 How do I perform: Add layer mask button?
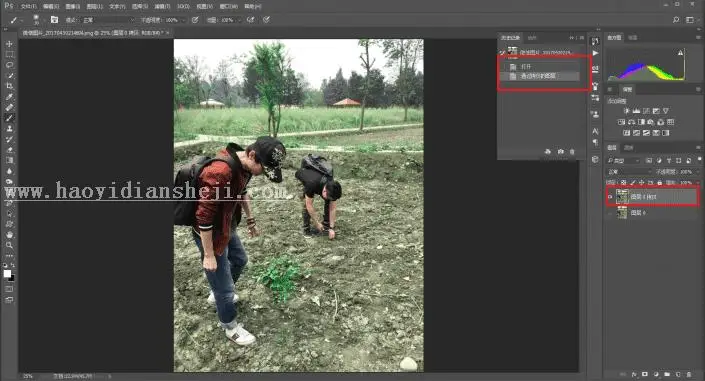pos(645,374)
